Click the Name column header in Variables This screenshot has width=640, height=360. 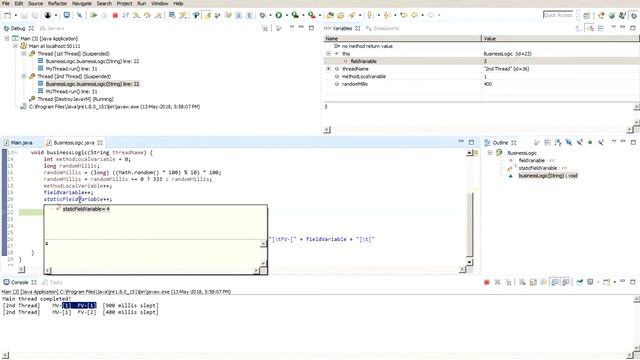point(402,38)
